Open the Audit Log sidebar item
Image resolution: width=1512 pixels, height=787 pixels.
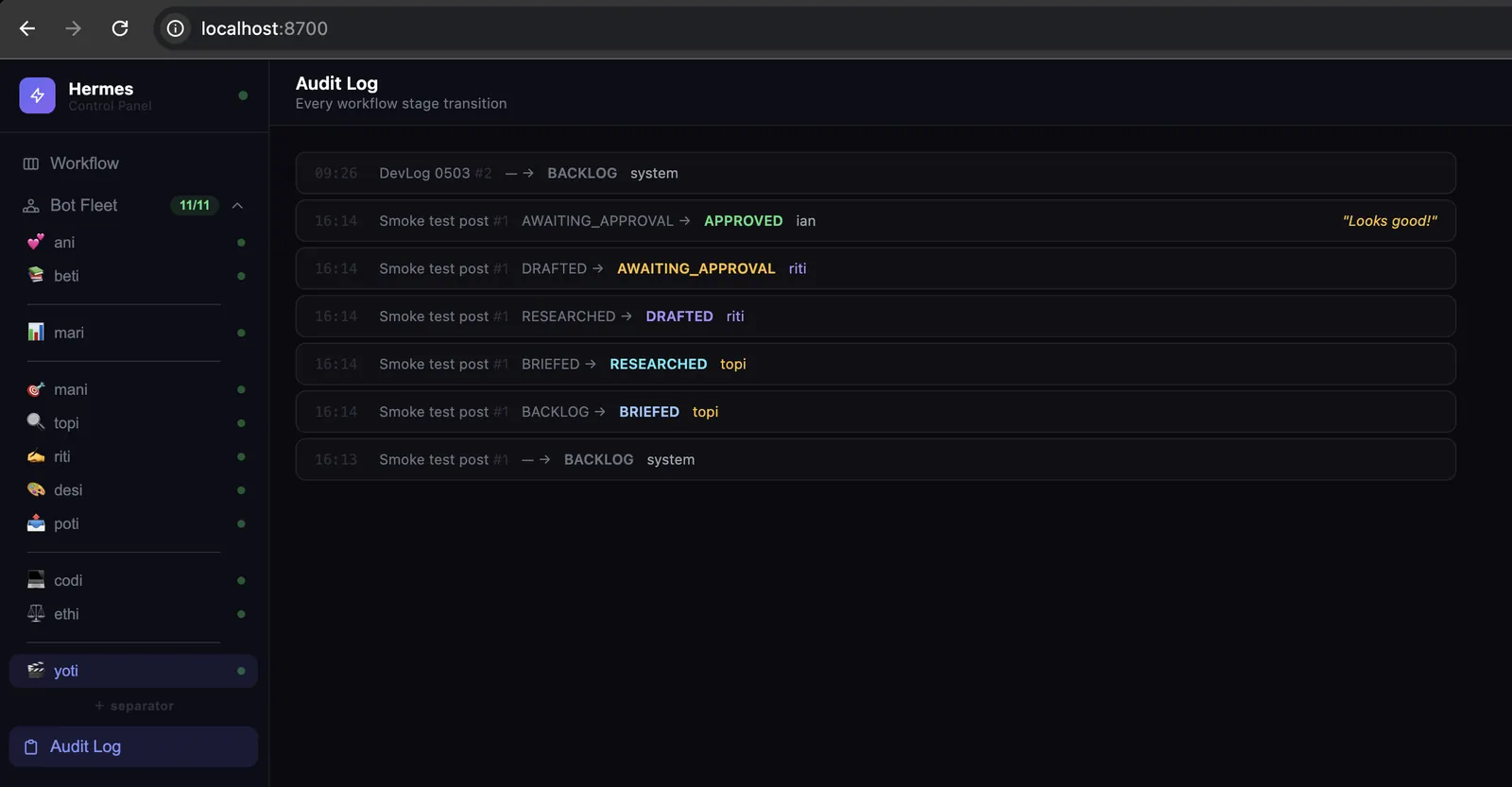pos(133,746)
